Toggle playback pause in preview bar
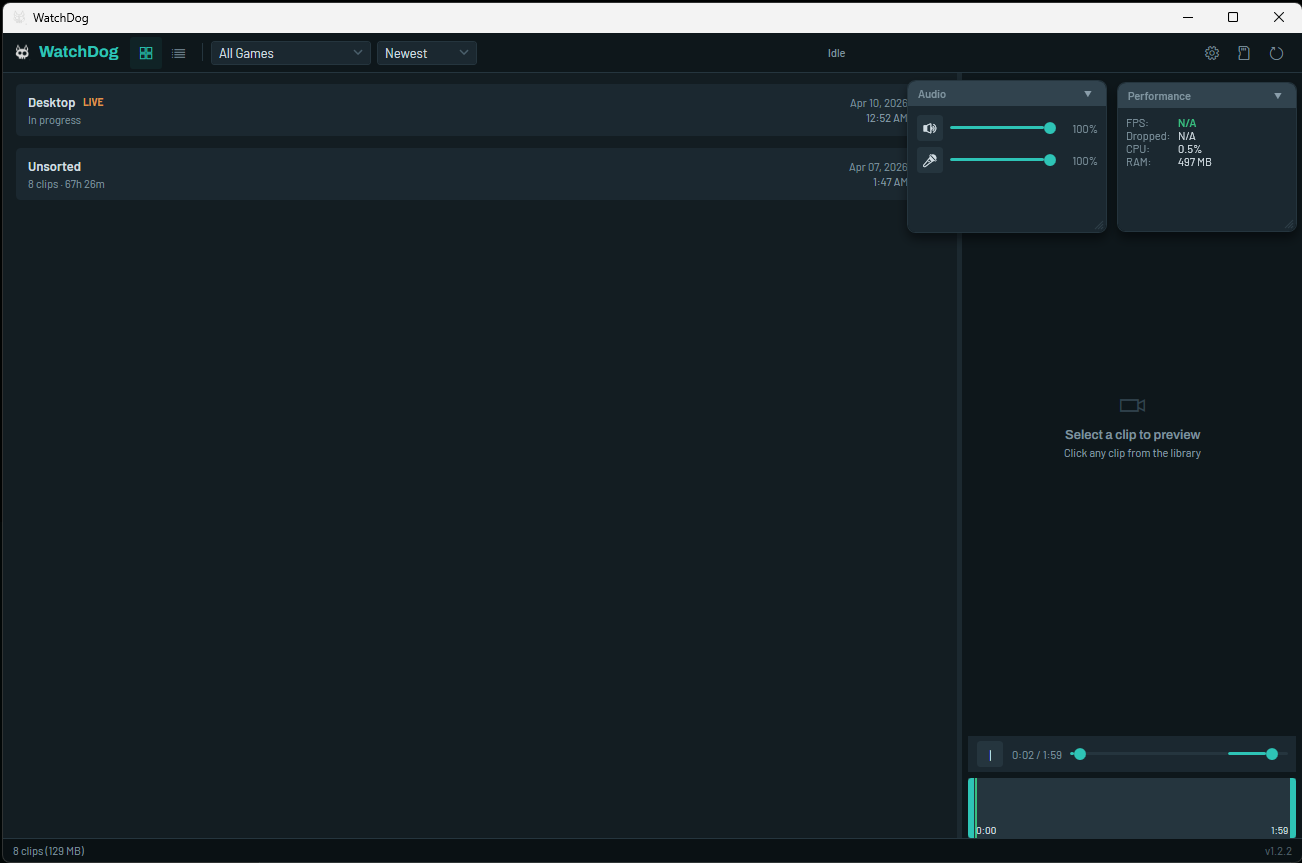 (x=988, y=754)
